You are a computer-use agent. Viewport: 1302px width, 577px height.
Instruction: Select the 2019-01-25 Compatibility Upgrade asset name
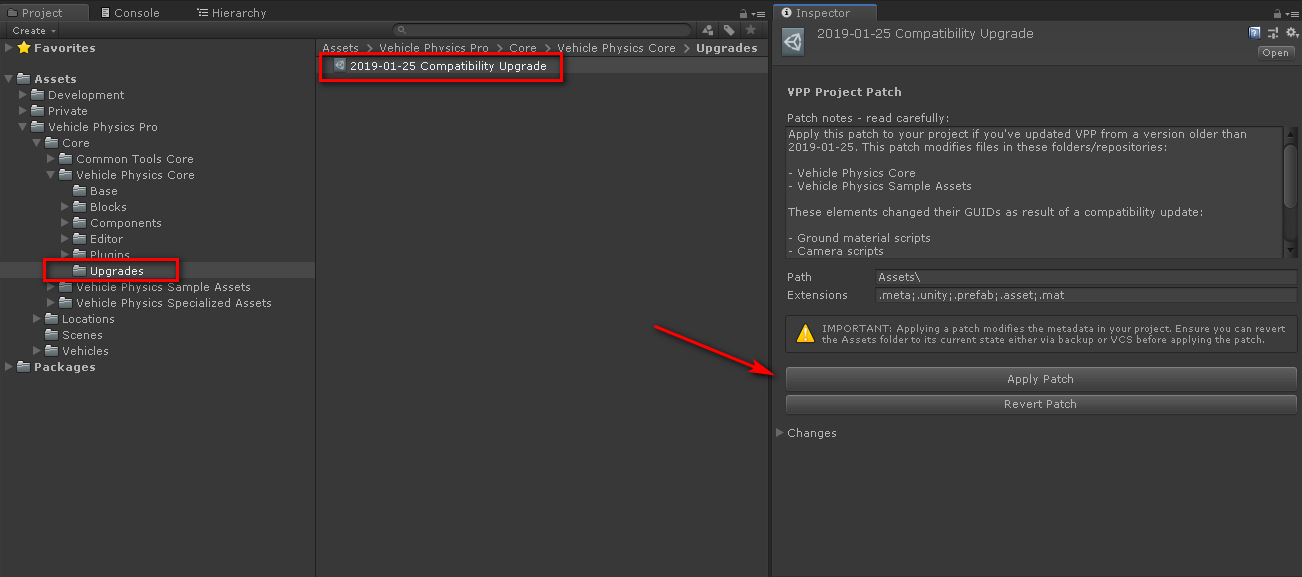coord(448,66)
